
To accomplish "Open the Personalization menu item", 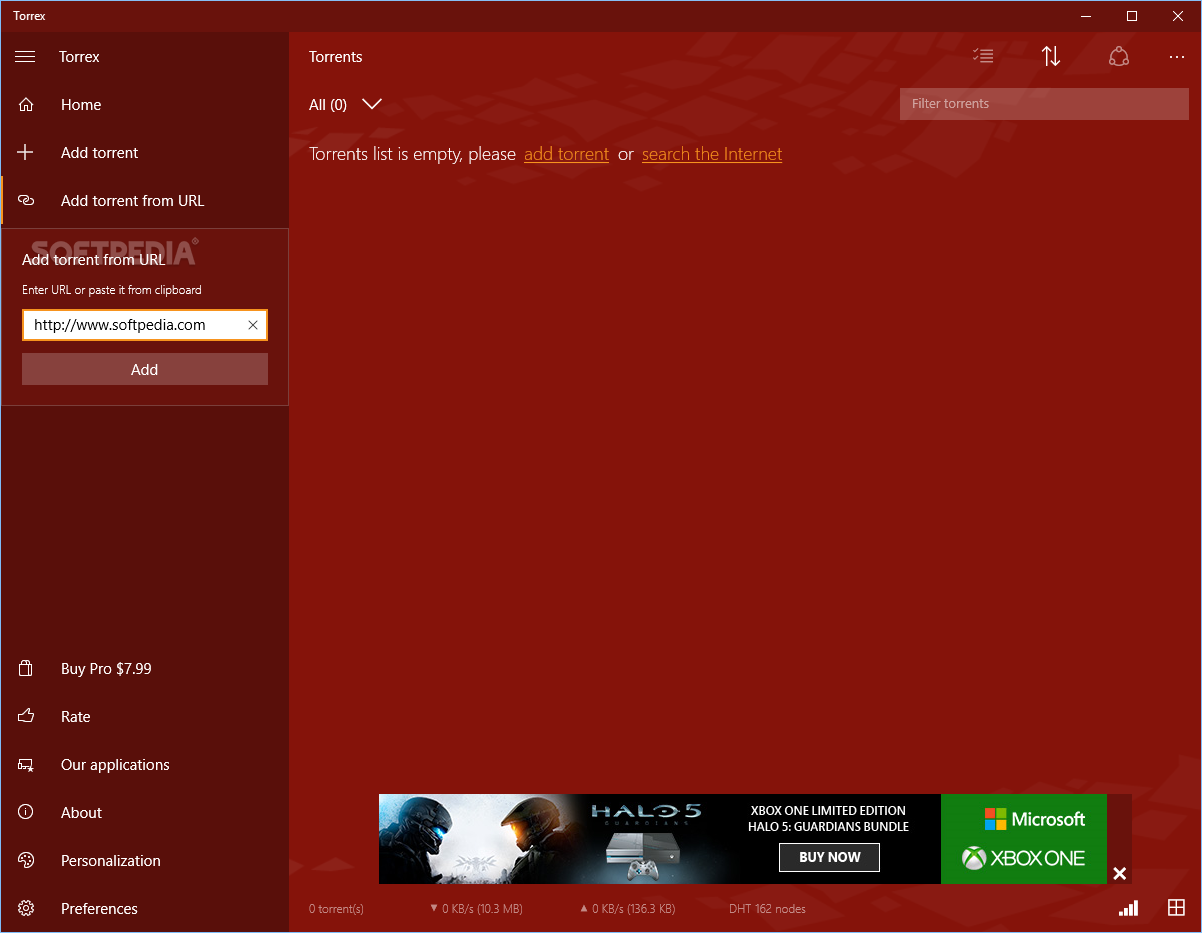I will point(145,861).
